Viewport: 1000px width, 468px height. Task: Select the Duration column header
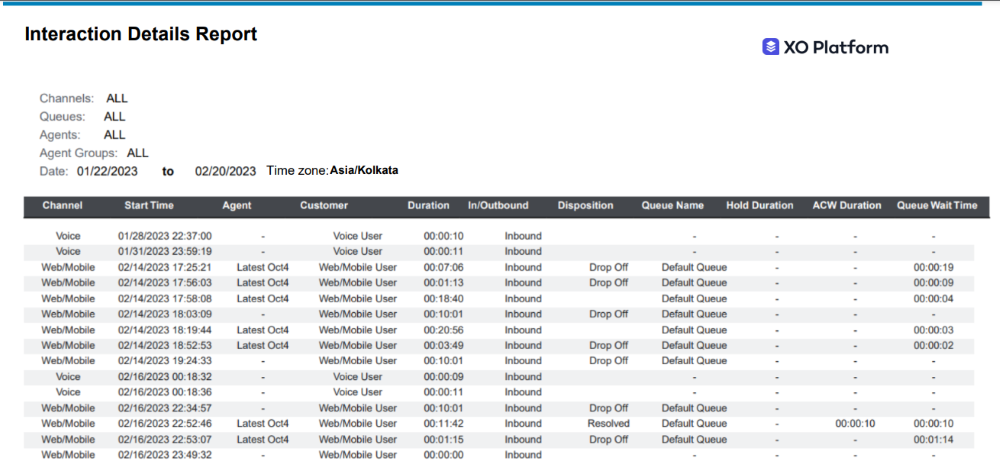pyautogui.click(x=428, y=206)
